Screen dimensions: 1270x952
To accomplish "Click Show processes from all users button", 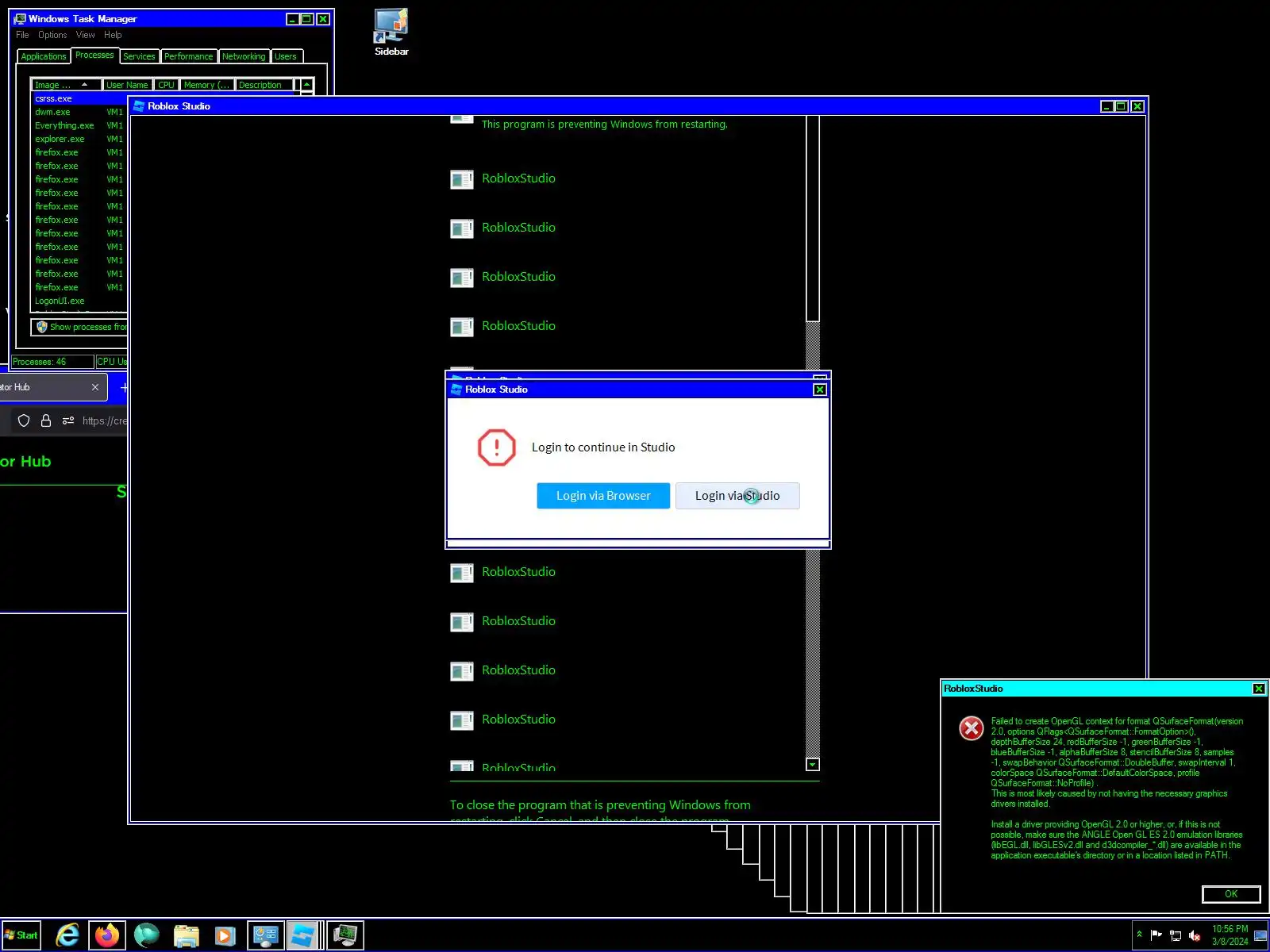I will [x=80, y=327].
